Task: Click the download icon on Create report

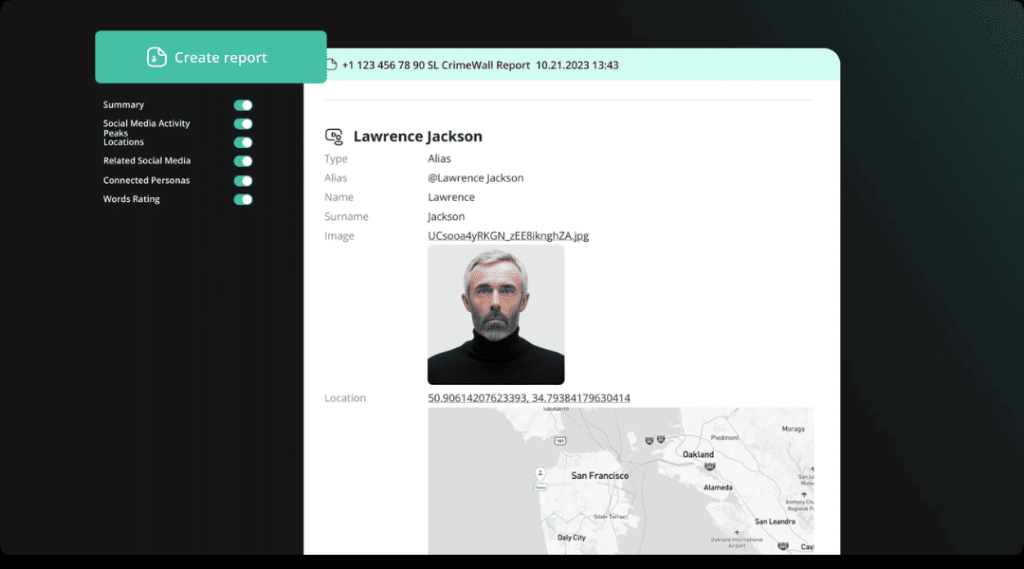Action: [156, 57]
